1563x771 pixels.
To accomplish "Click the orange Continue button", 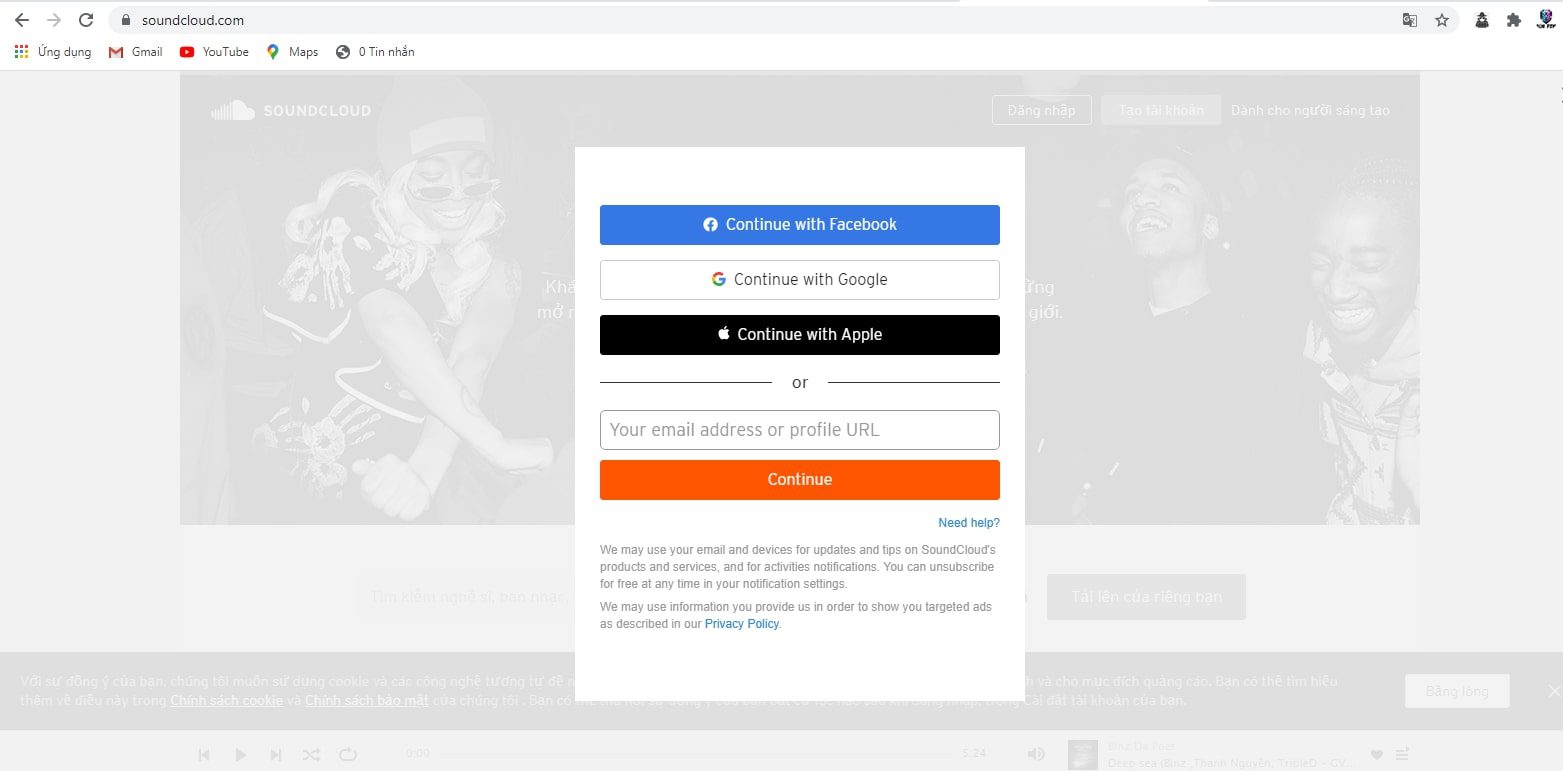I will pyautogui.click(x=800, y=480).
